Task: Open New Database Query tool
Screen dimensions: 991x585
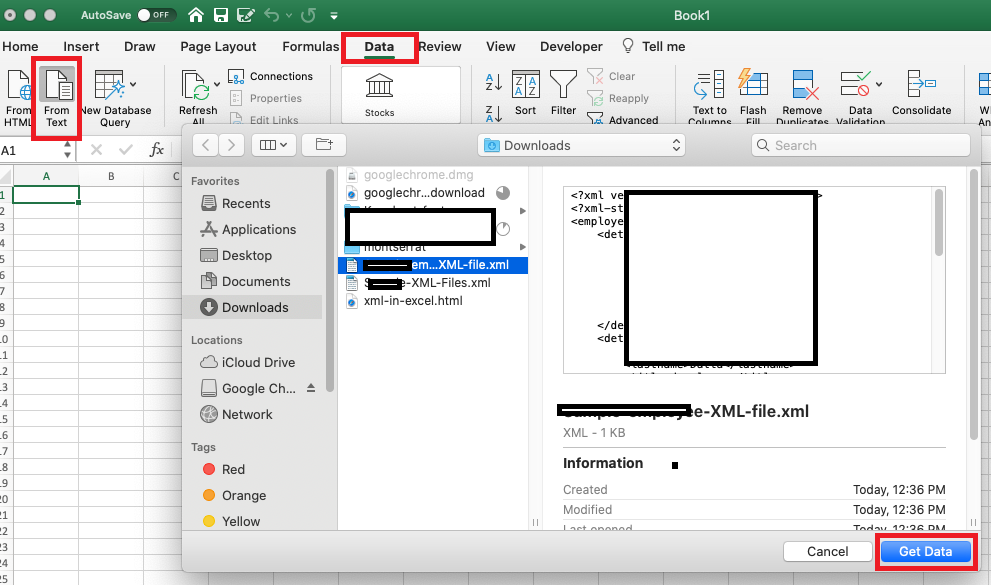Action: 109,85
